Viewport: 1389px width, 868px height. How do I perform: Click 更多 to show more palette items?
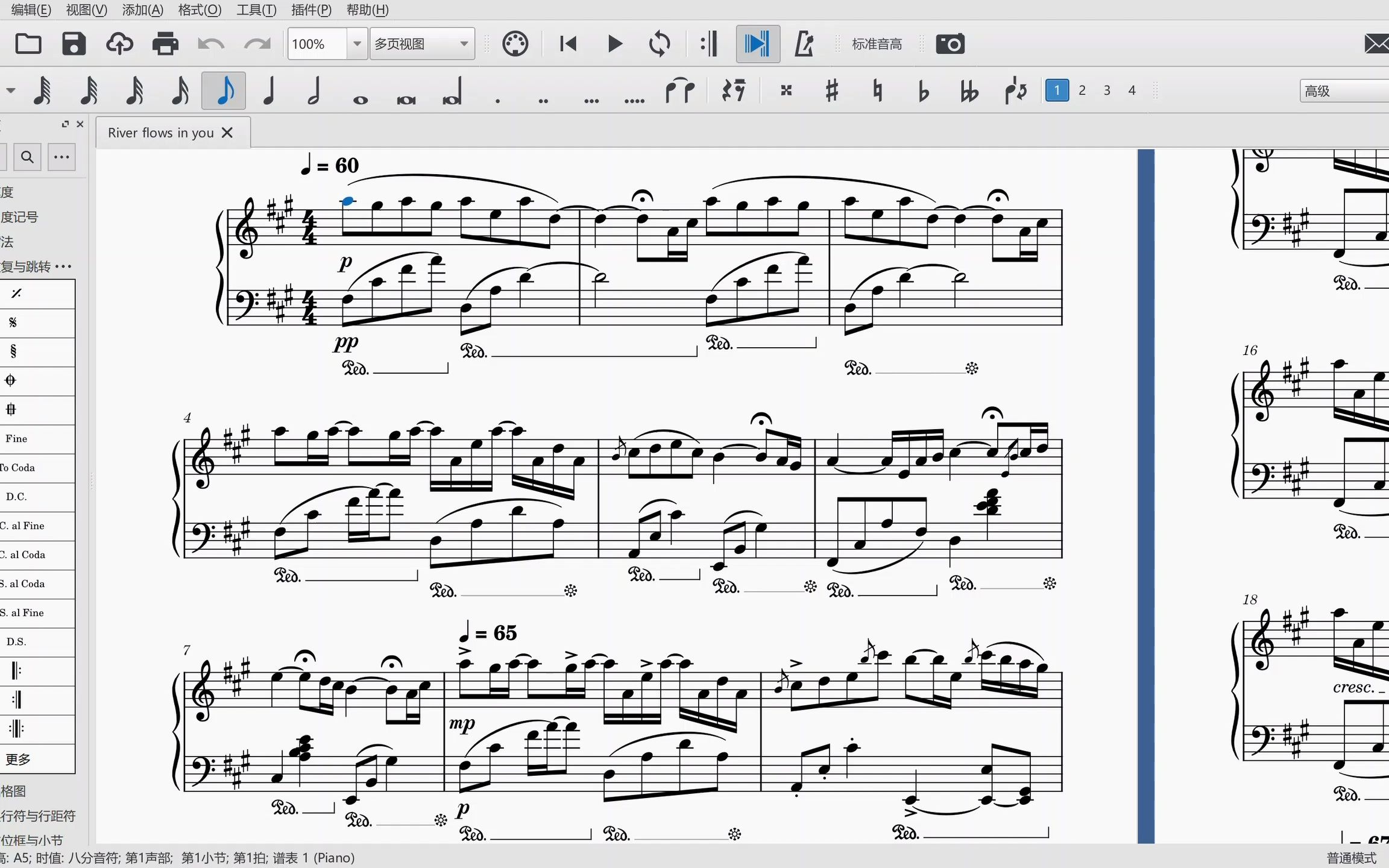pyautogui.click(x=37, y=759)
